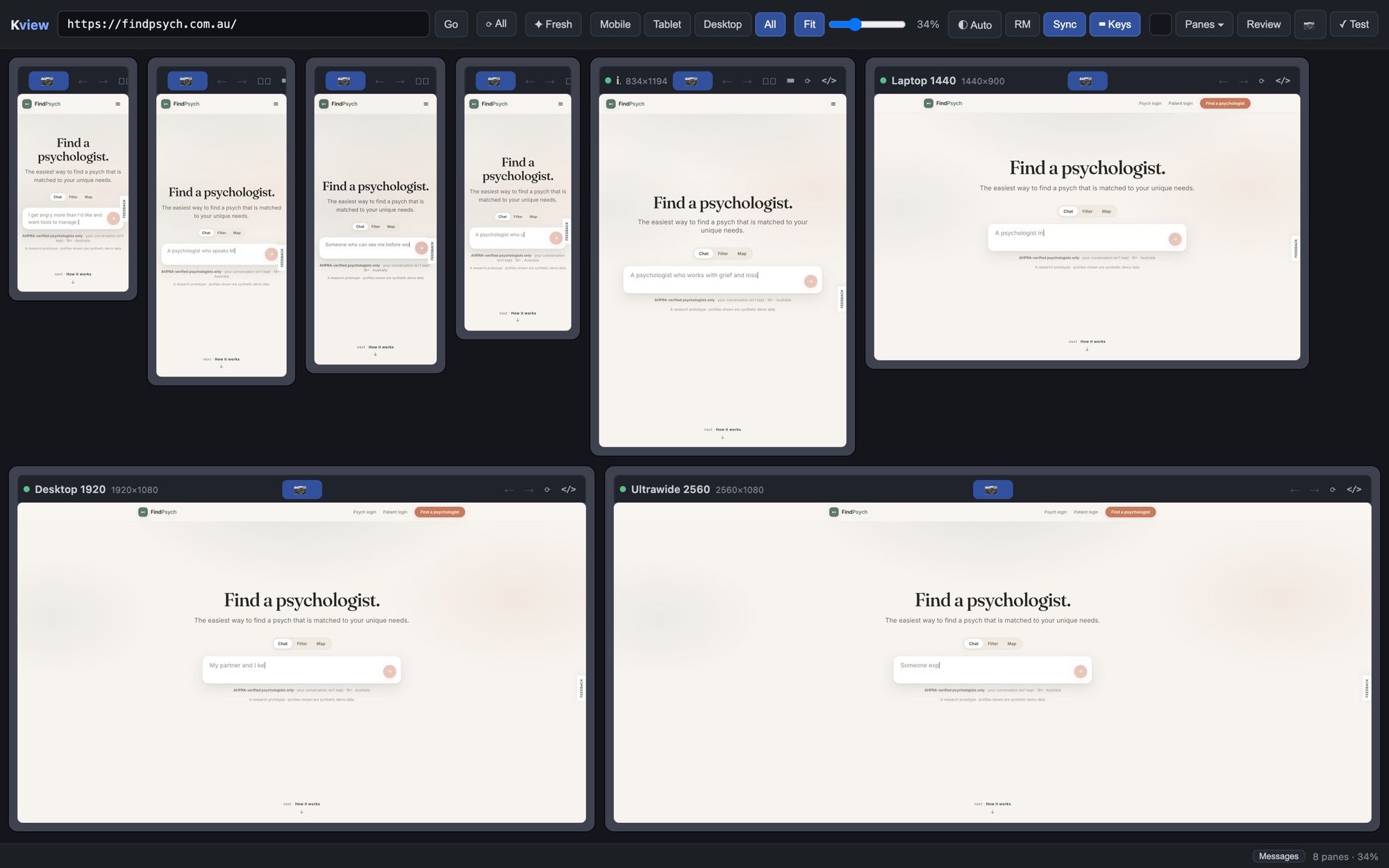
Task: Open devtools code icon in Ultrawide 2560 pane
Action: [x=1354, y=490]
